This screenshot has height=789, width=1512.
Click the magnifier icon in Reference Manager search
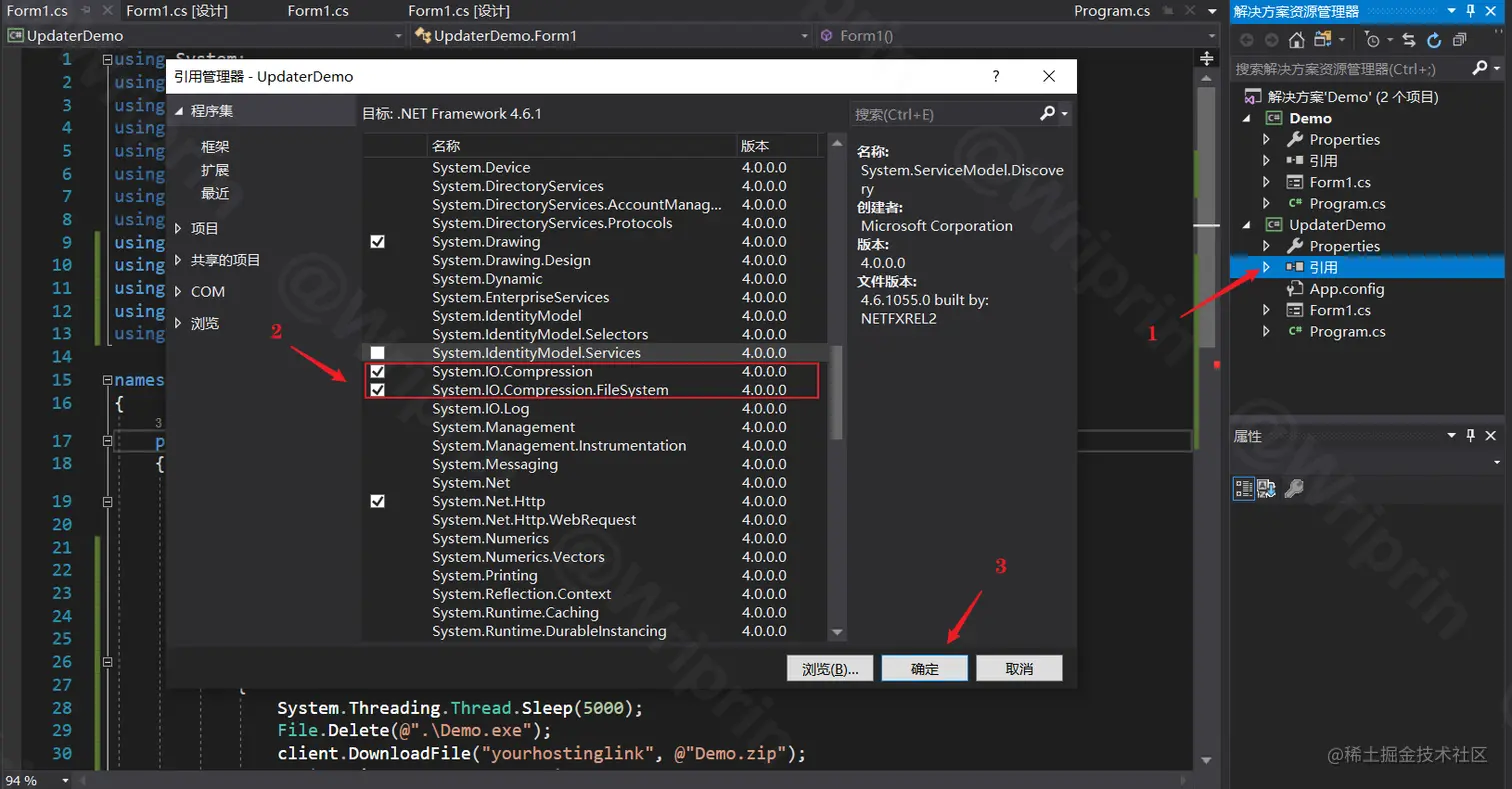pyautogui.click(x=1047, y=114)
